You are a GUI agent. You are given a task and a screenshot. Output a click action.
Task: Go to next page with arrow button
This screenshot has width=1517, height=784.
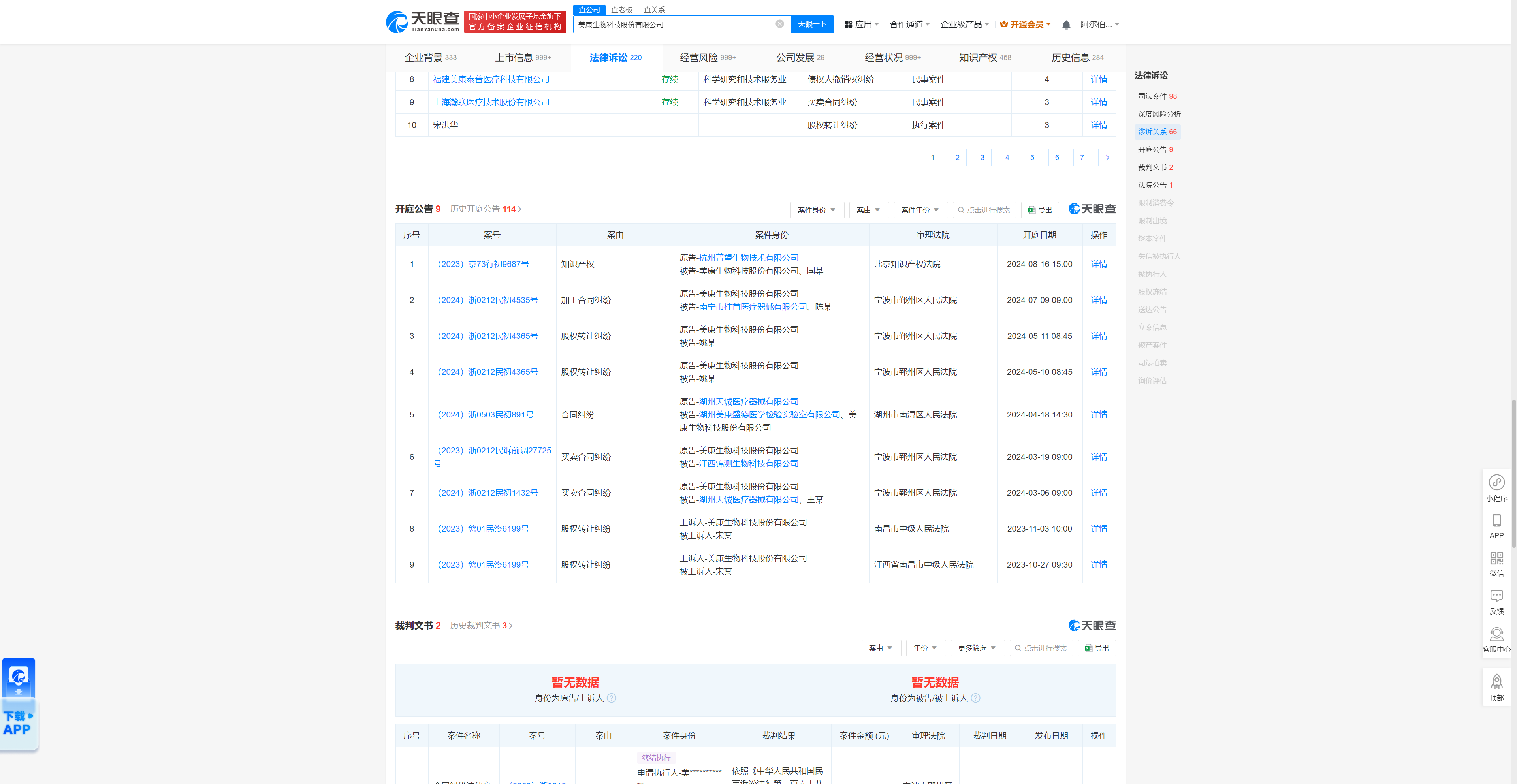(1107, 158)
